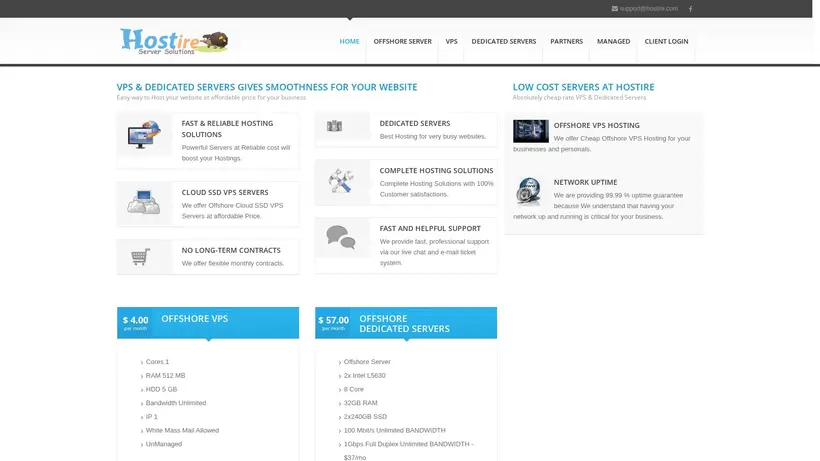This screenshot has width=820, height=461.
Task: Click the chat bubbles support icon
Action: point(341,237)
